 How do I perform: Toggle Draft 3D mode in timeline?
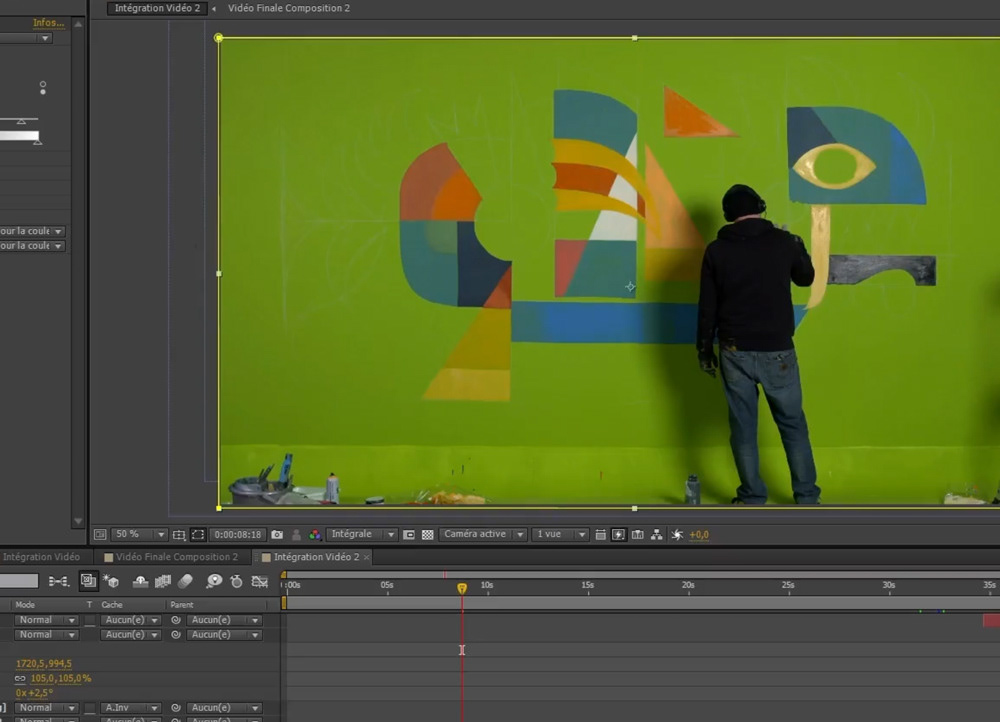110,581
